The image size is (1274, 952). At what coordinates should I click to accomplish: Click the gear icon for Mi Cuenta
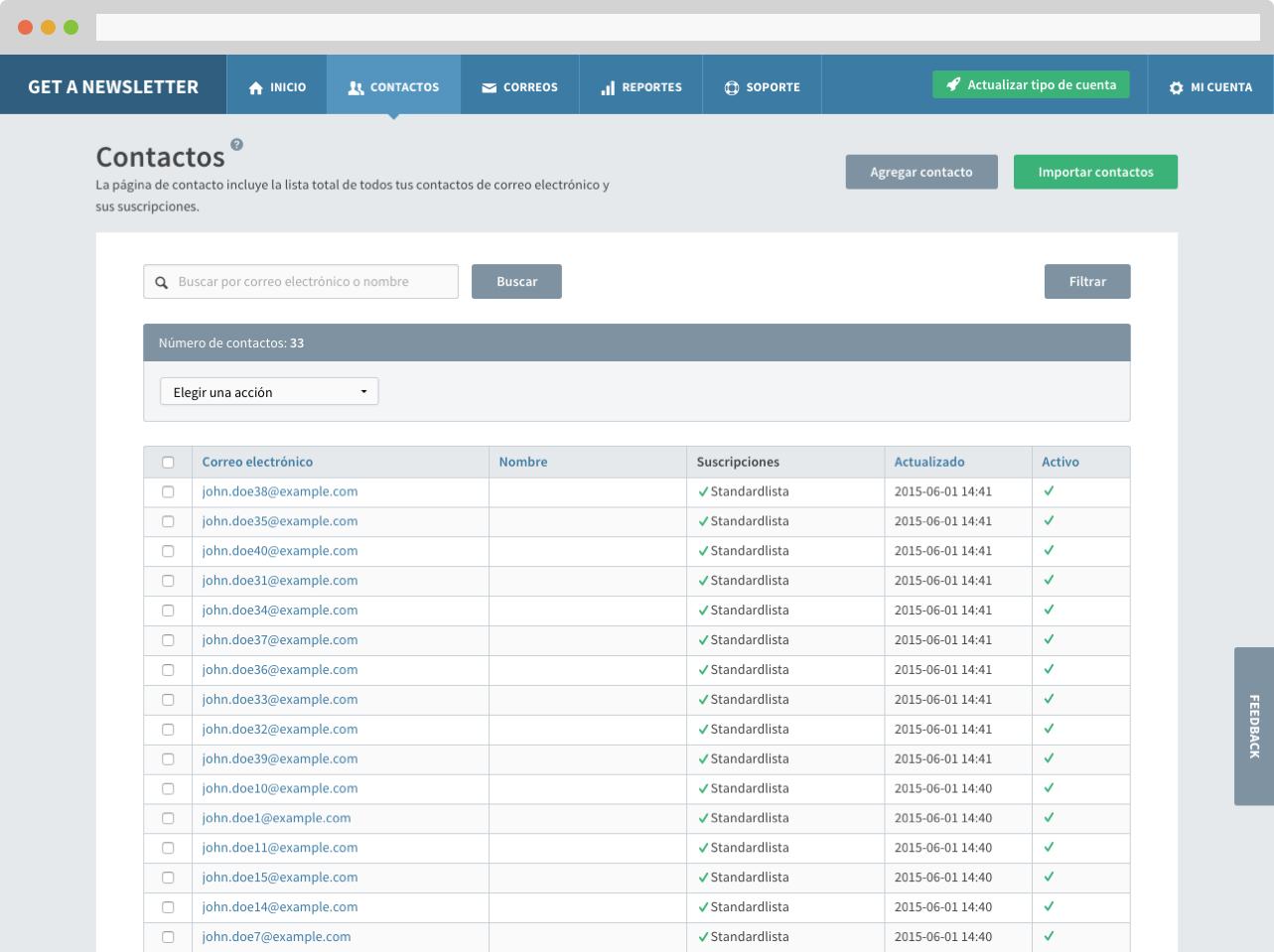(x=1177, y=87)
